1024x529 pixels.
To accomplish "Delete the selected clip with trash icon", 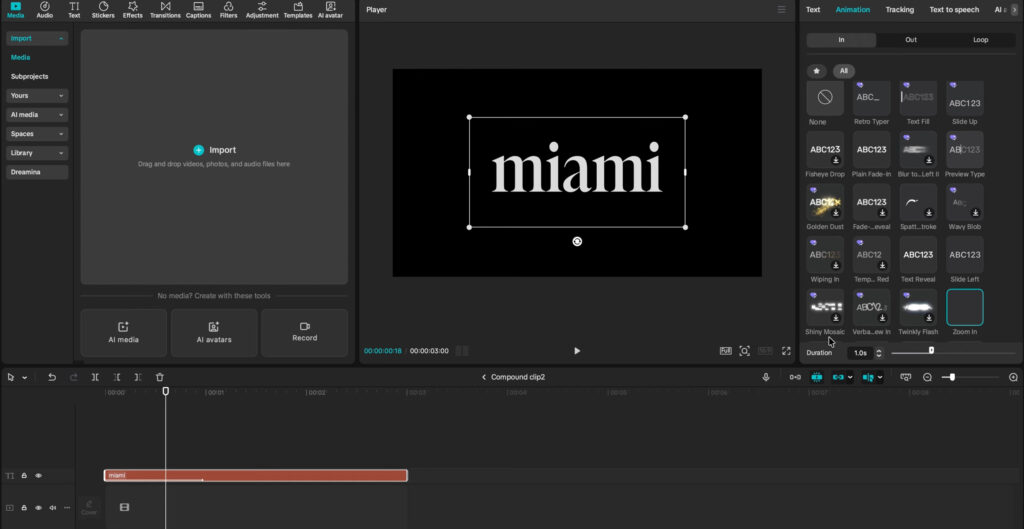I will [x=160, y=377].
